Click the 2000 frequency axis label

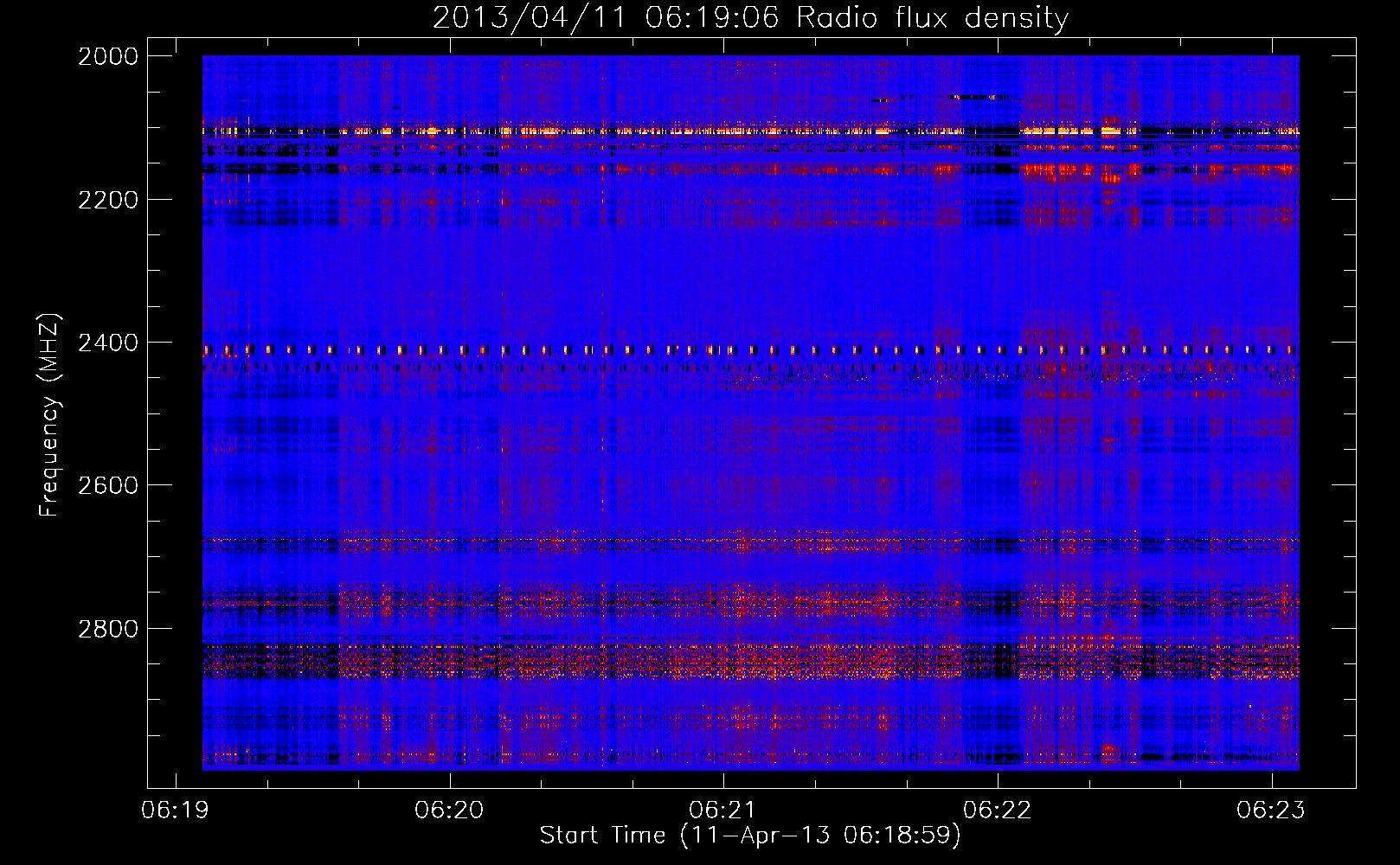pos(108,56)
